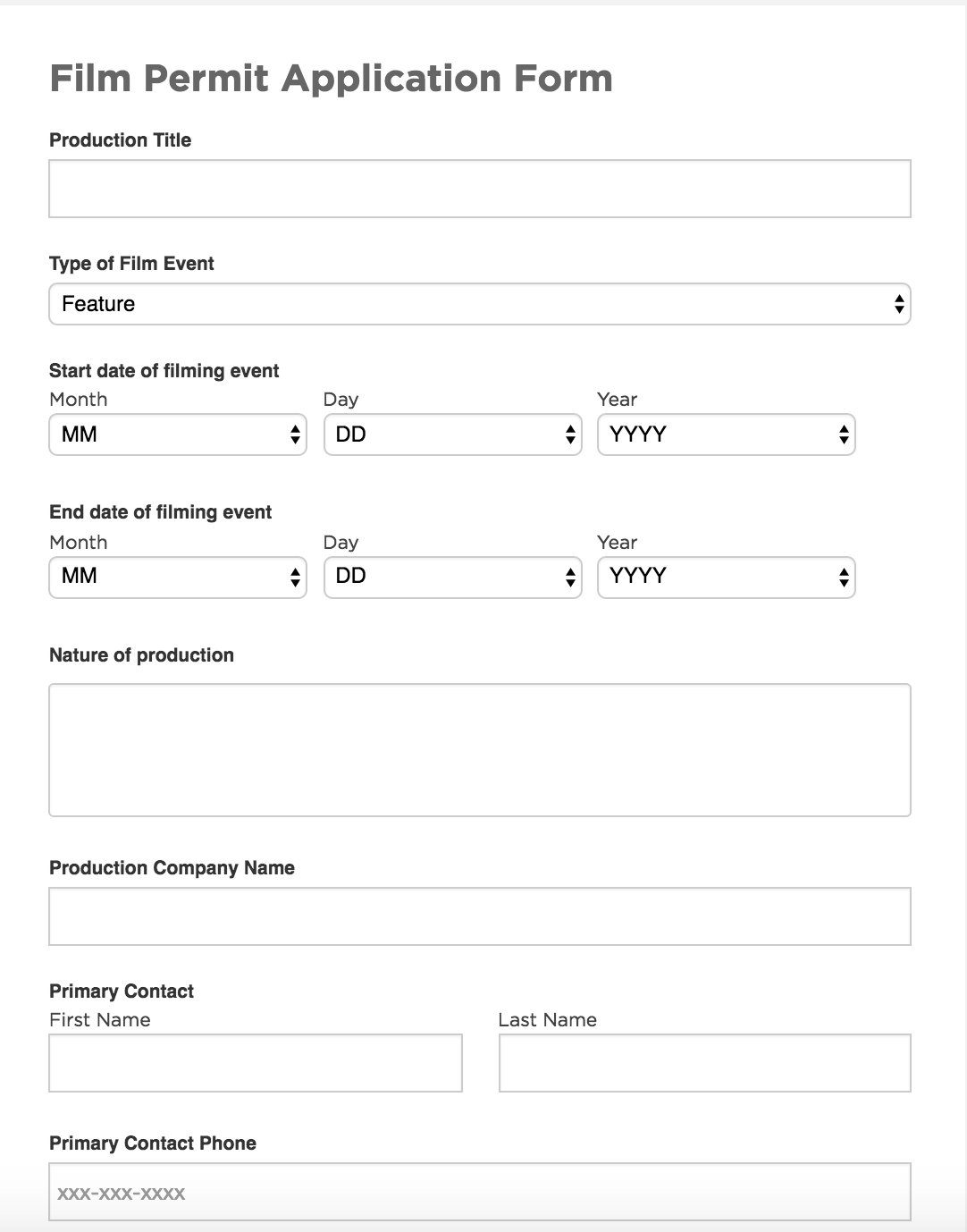The image size is (967, 1232).
Task: Open the Type of Film Event dropdown
Action: pos(481,304)
